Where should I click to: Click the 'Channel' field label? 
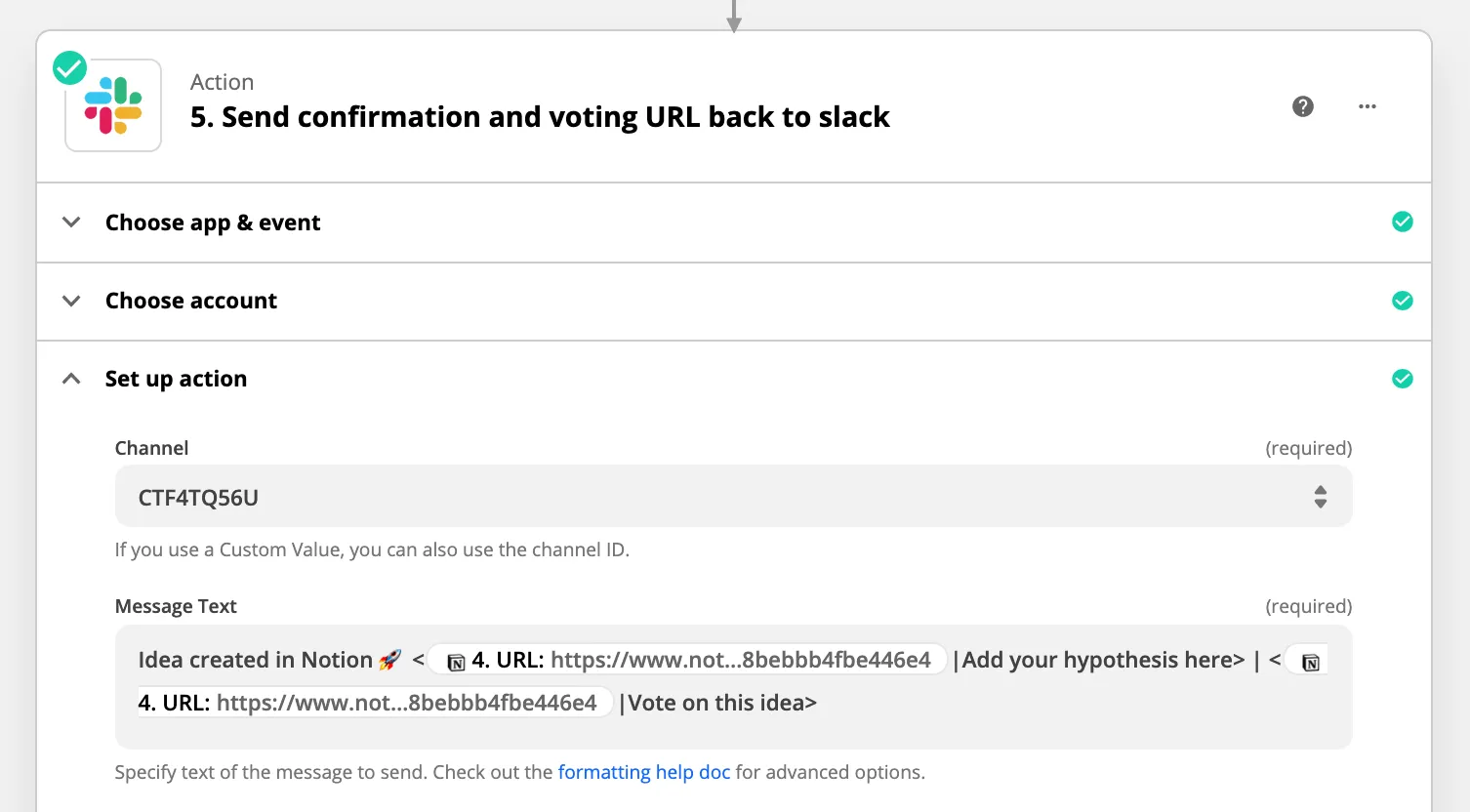(x=151, y=448)
